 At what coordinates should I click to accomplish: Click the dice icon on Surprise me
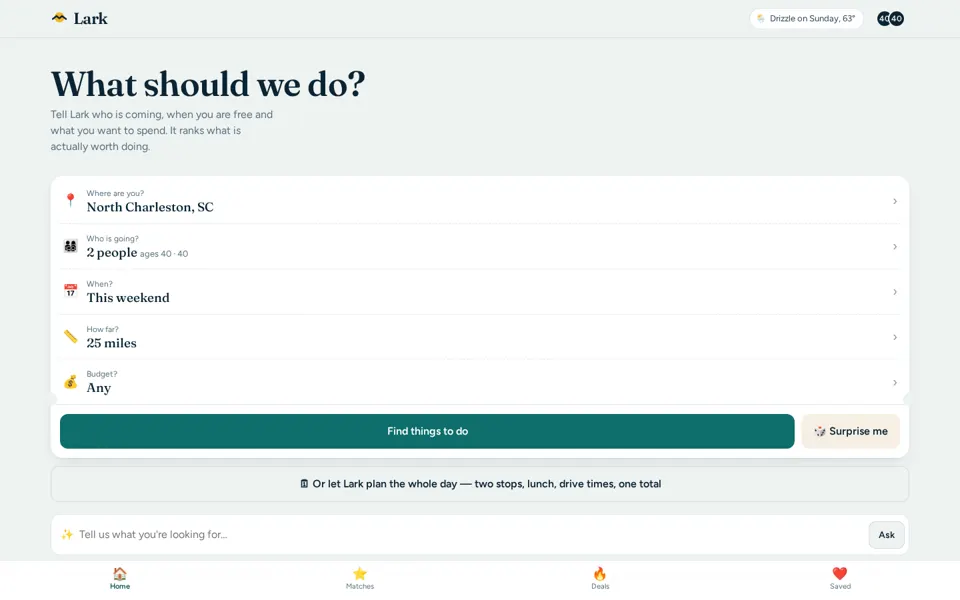tap(820, 432)
